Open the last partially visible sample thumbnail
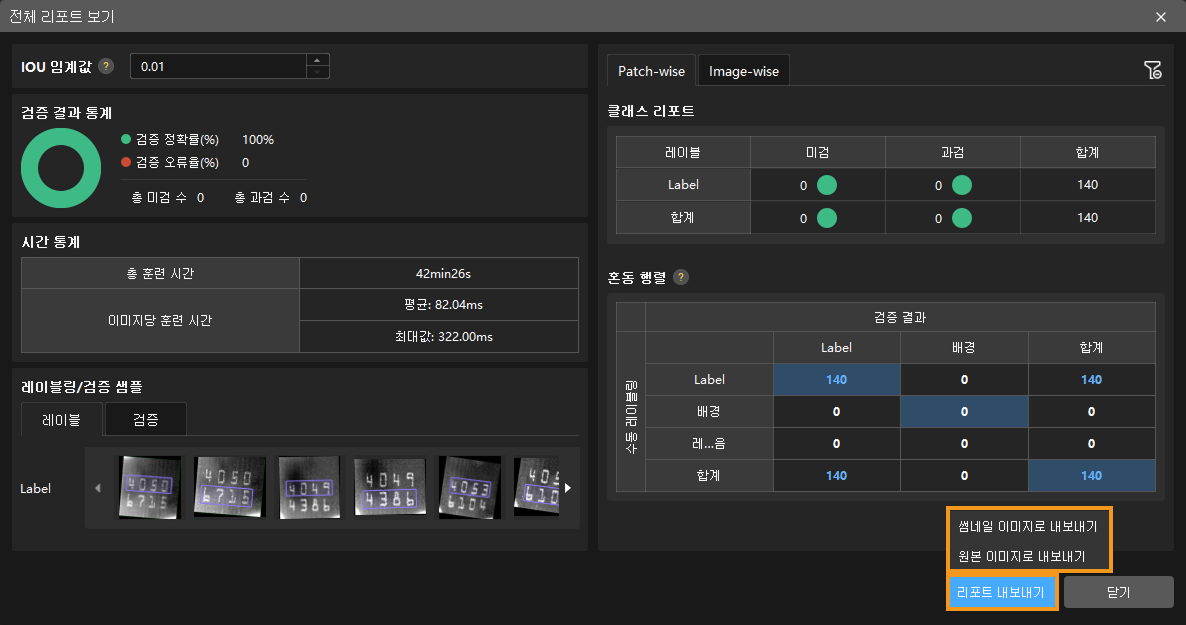This screenshot has height=625, width=1186. pos(536,487)
